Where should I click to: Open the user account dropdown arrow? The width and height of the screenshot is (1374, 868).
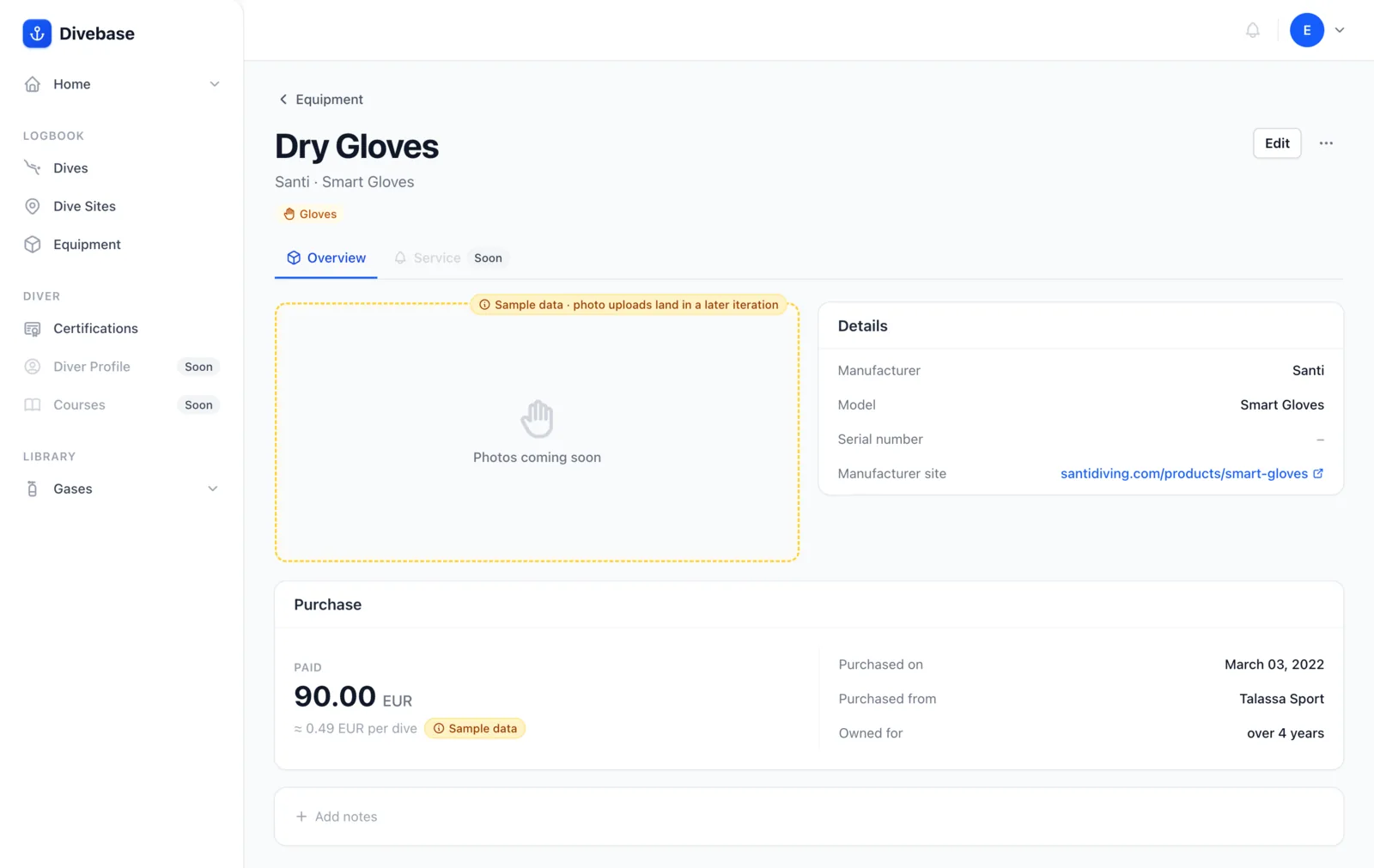point(1340,30)
